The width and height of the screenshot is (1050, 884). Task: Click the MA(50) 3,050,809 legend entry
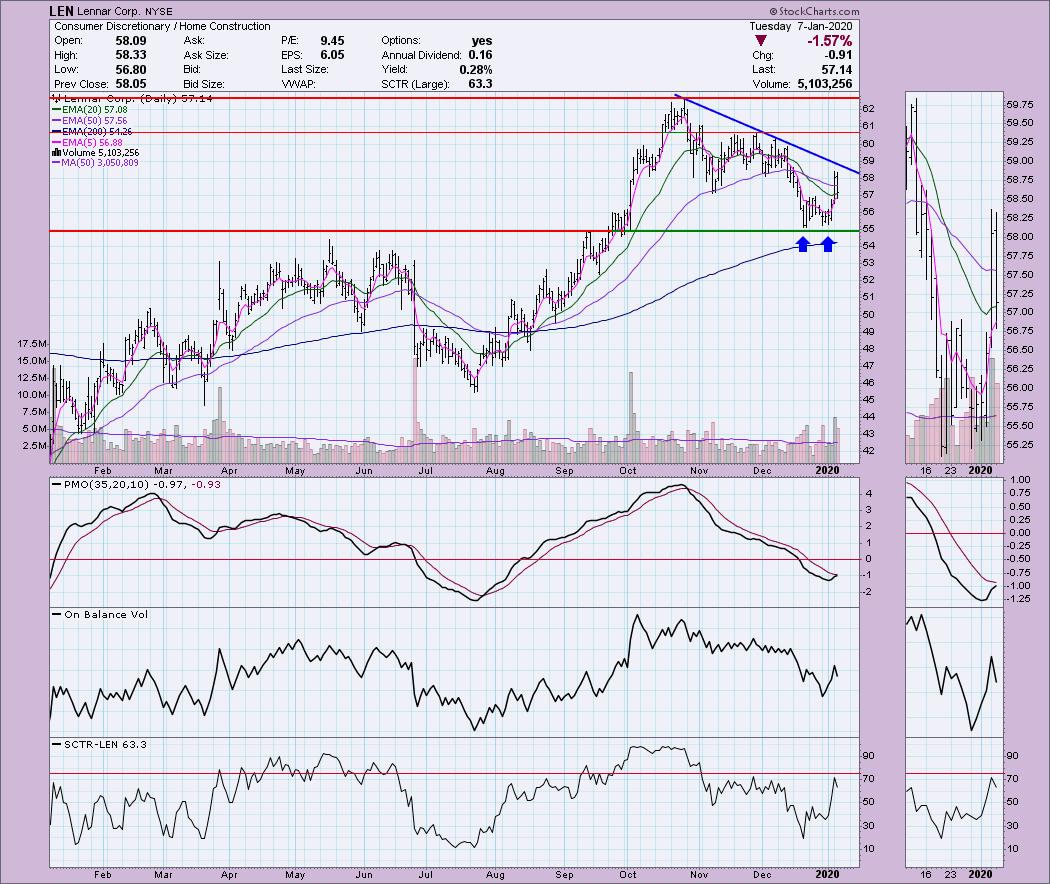pyautogui.click(x=96, y=163)
